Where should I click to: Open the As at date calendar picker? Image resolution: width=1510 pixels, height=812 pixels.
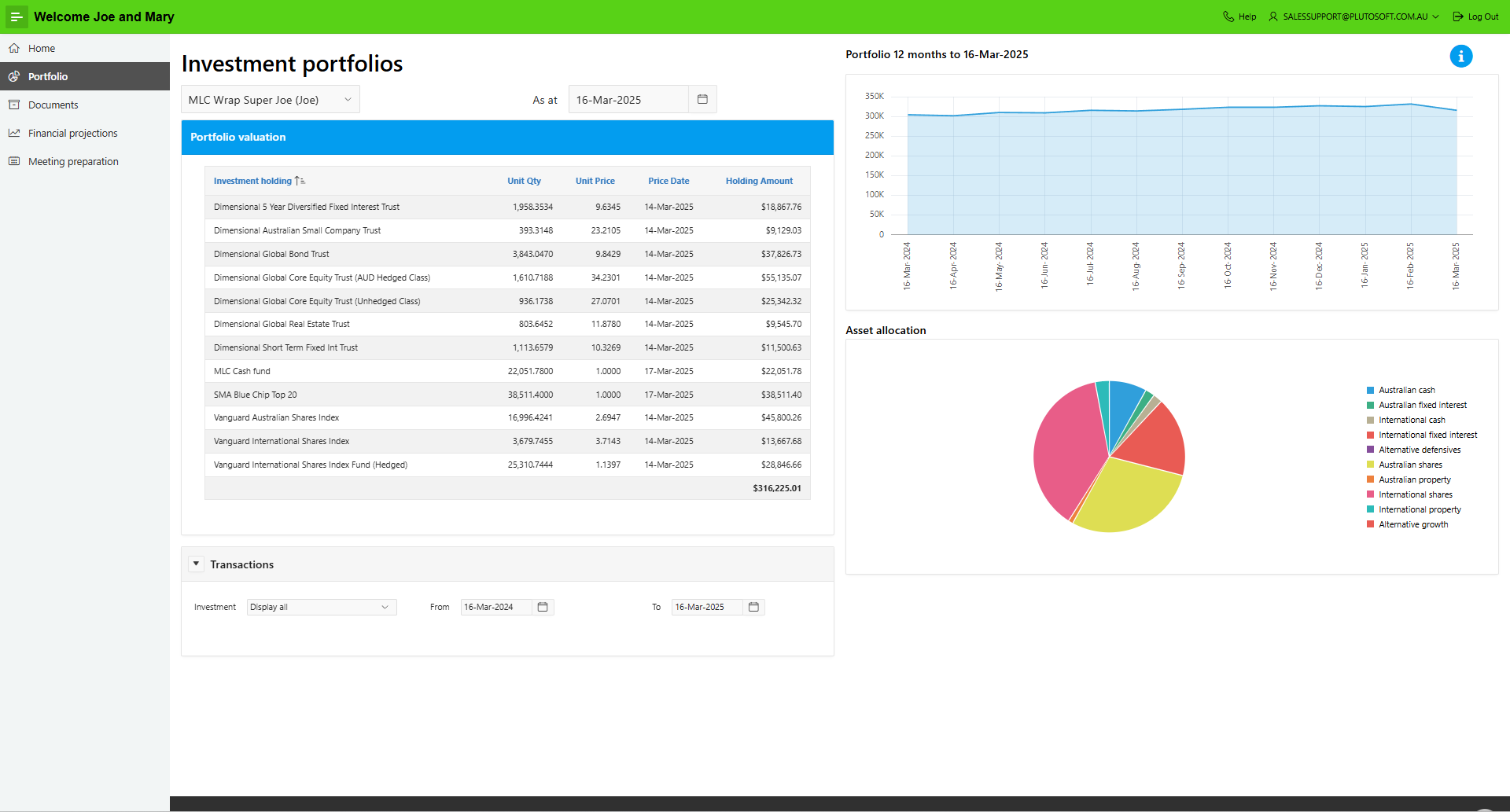702,100
